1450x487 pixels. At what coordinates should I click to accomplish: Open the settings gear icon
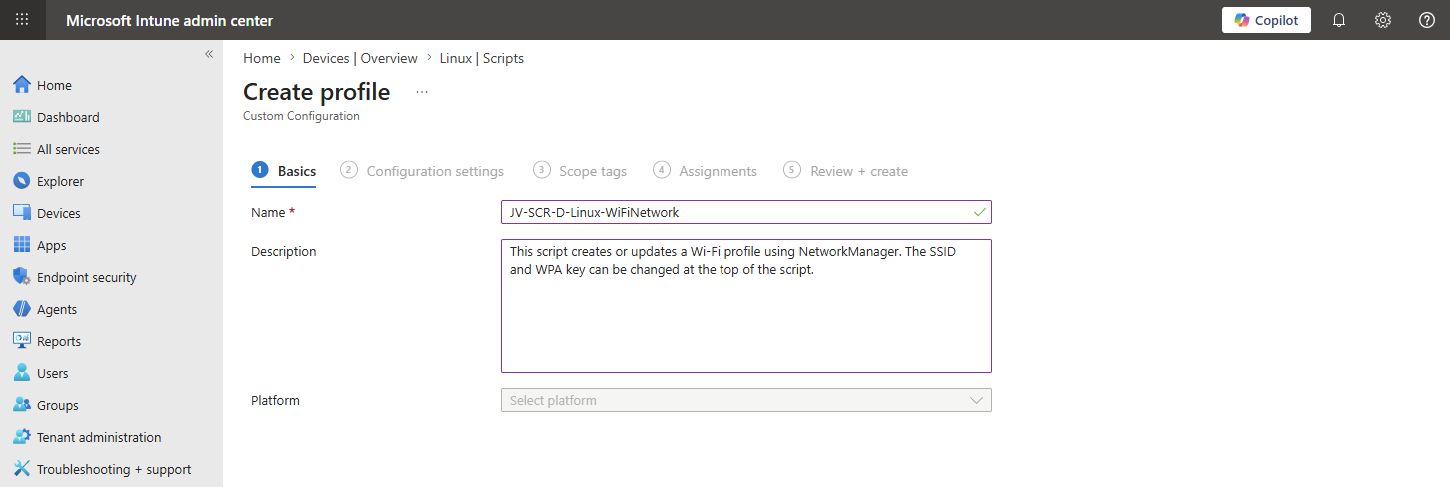pos(1383,20)
